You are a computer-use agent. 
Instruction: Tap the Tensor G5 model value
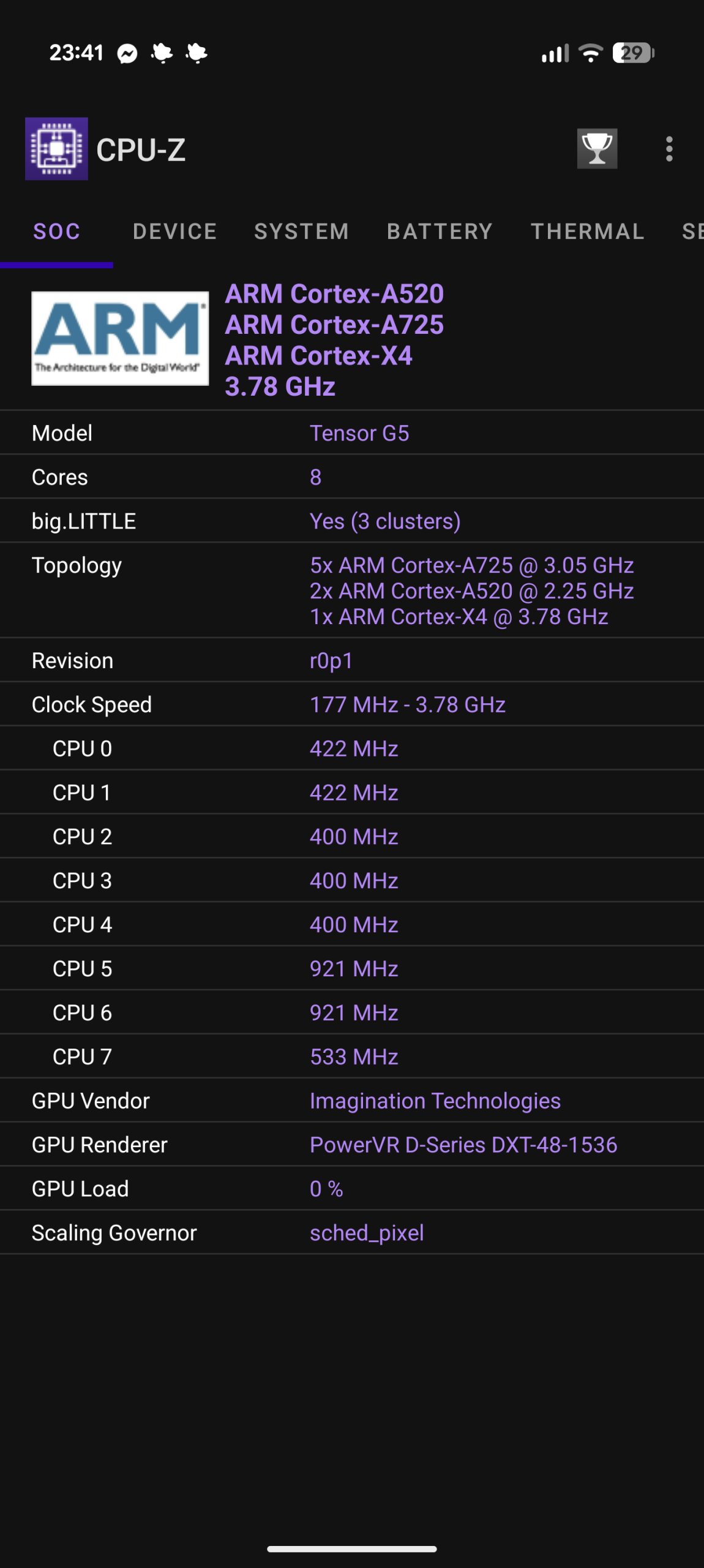tap(360, 433)
